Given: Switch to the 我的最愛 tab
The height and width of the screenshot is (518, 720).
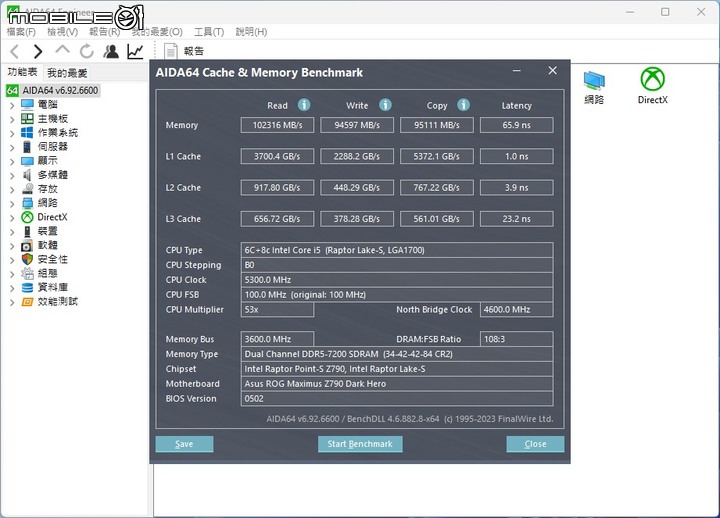Looking at the screenshot, I should pyautogui.click(x=67, y=73).
